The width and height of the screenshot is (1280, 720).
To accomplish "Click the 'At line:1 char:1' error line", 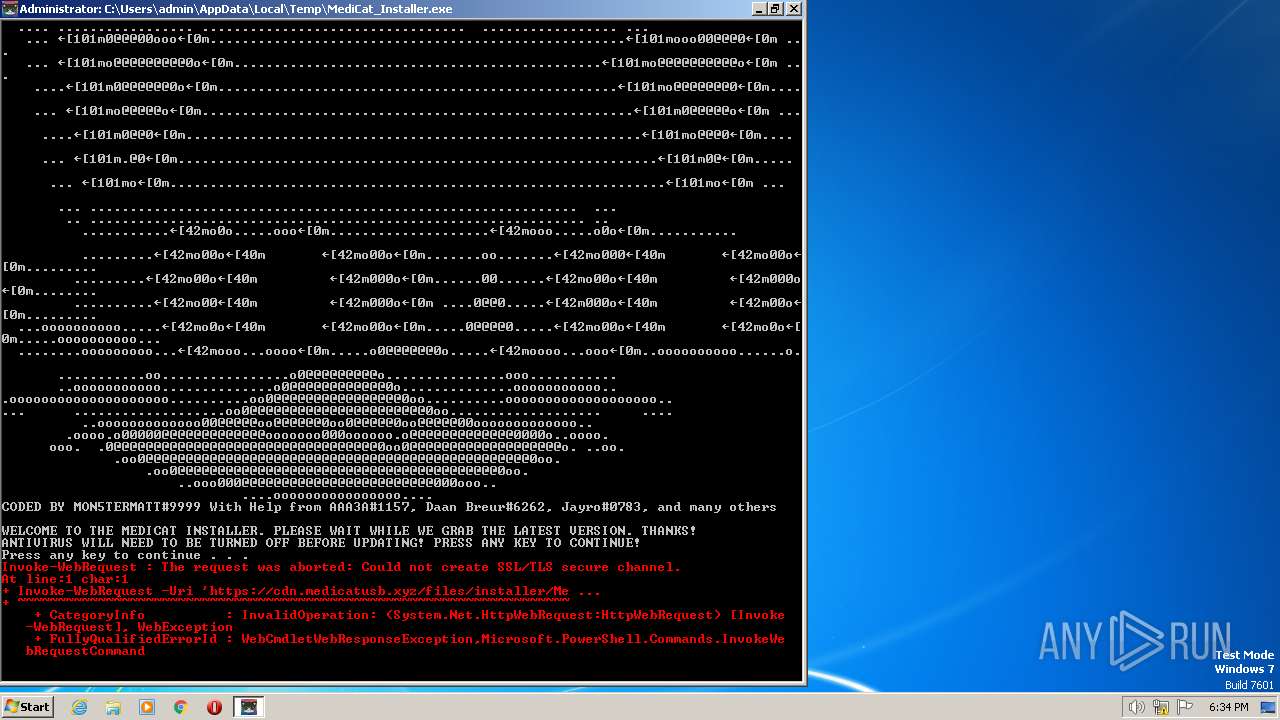I will 65,579.
